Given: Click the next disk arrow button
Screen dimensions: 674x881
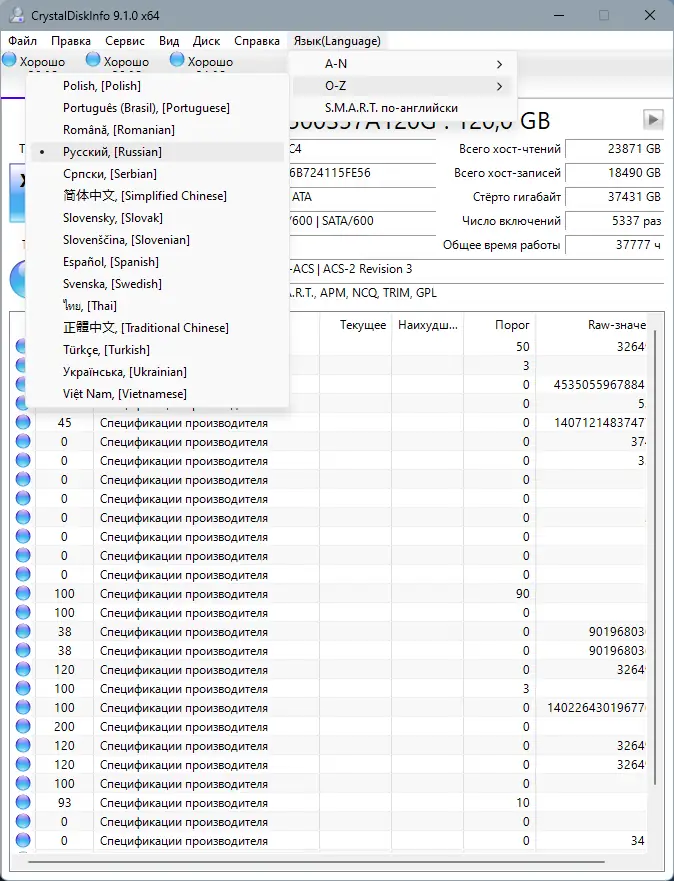Looking at the screenshot, I should [653, 120].
